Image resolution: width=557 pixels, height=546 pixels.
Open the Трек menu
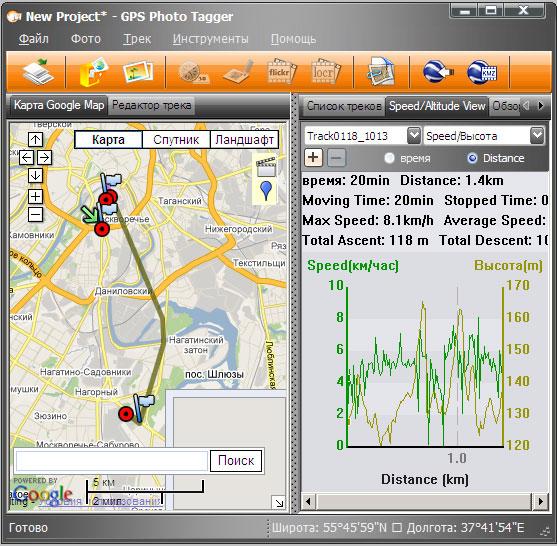[x=137, y=38]
